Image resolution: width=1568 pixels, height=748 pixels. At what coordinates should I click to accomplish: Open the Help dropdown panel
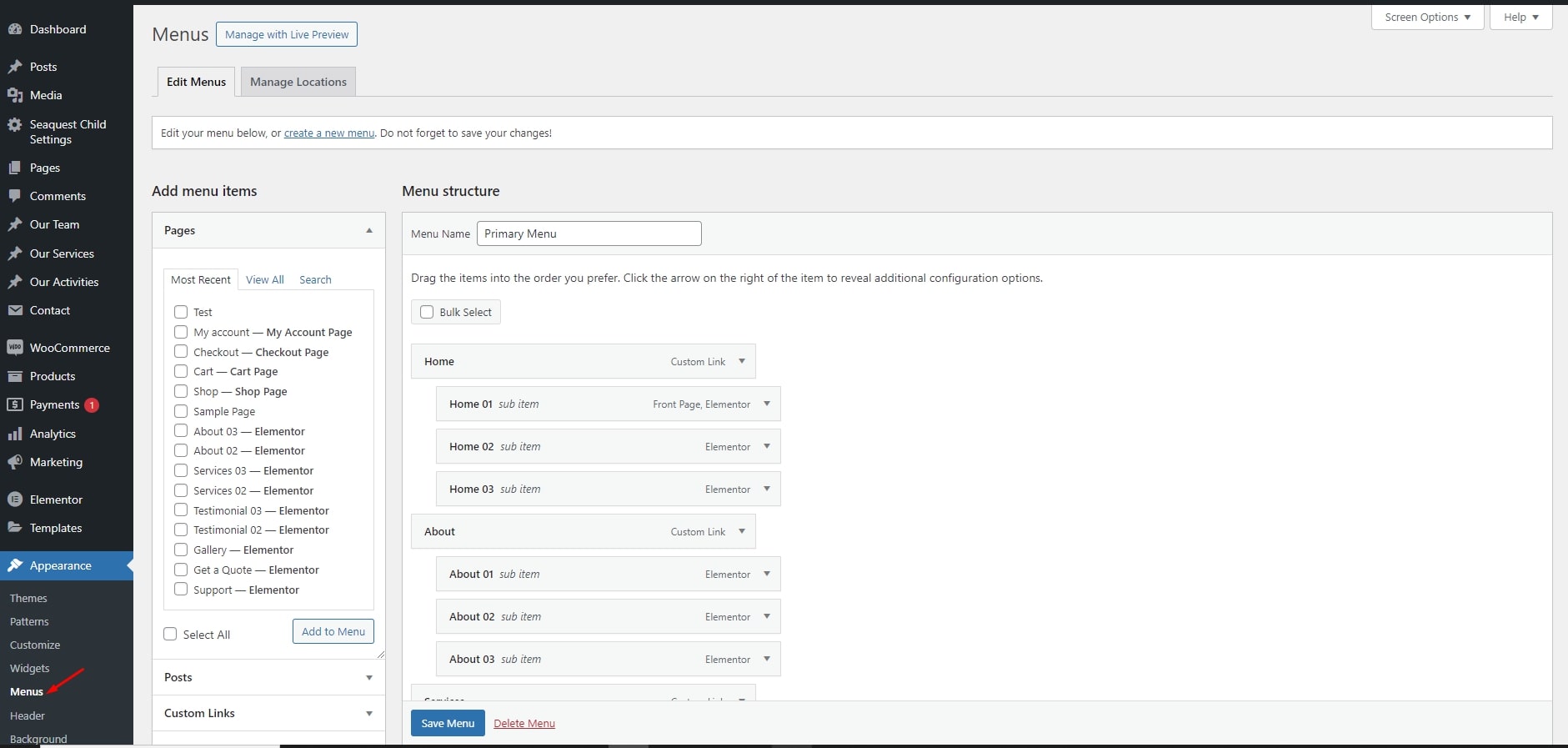point(1521,18)
